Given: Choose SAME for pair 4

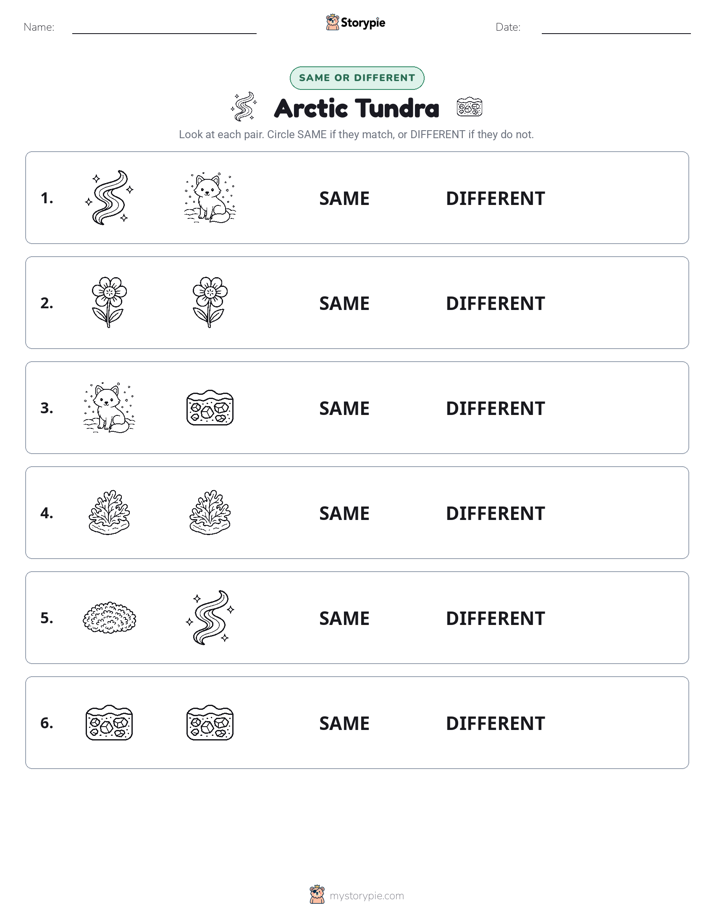Looking at the screenshot, I should [x=344, y=513].
